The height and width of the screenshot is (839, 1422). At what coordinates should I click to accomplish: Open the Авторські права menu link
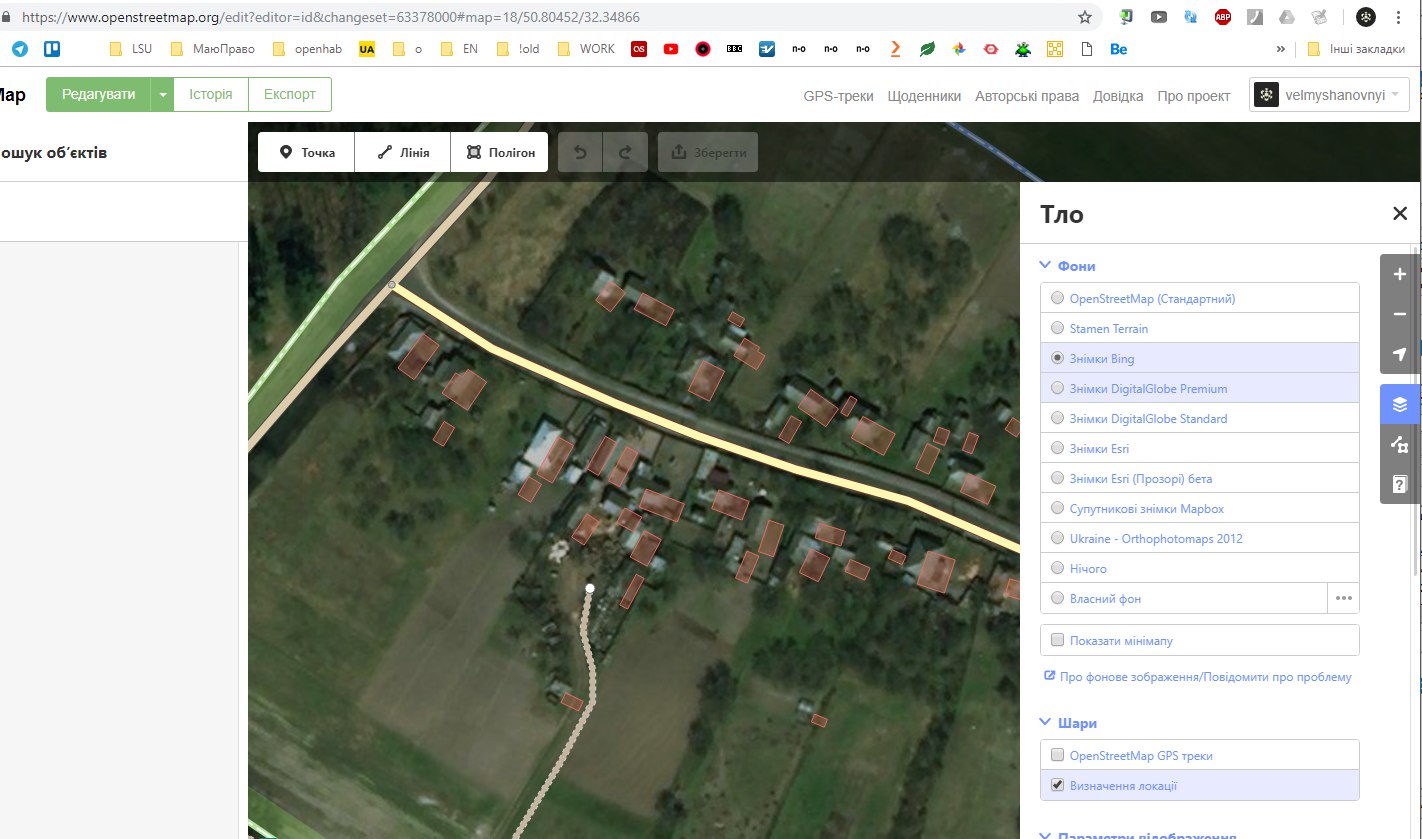coord(1027,96)
